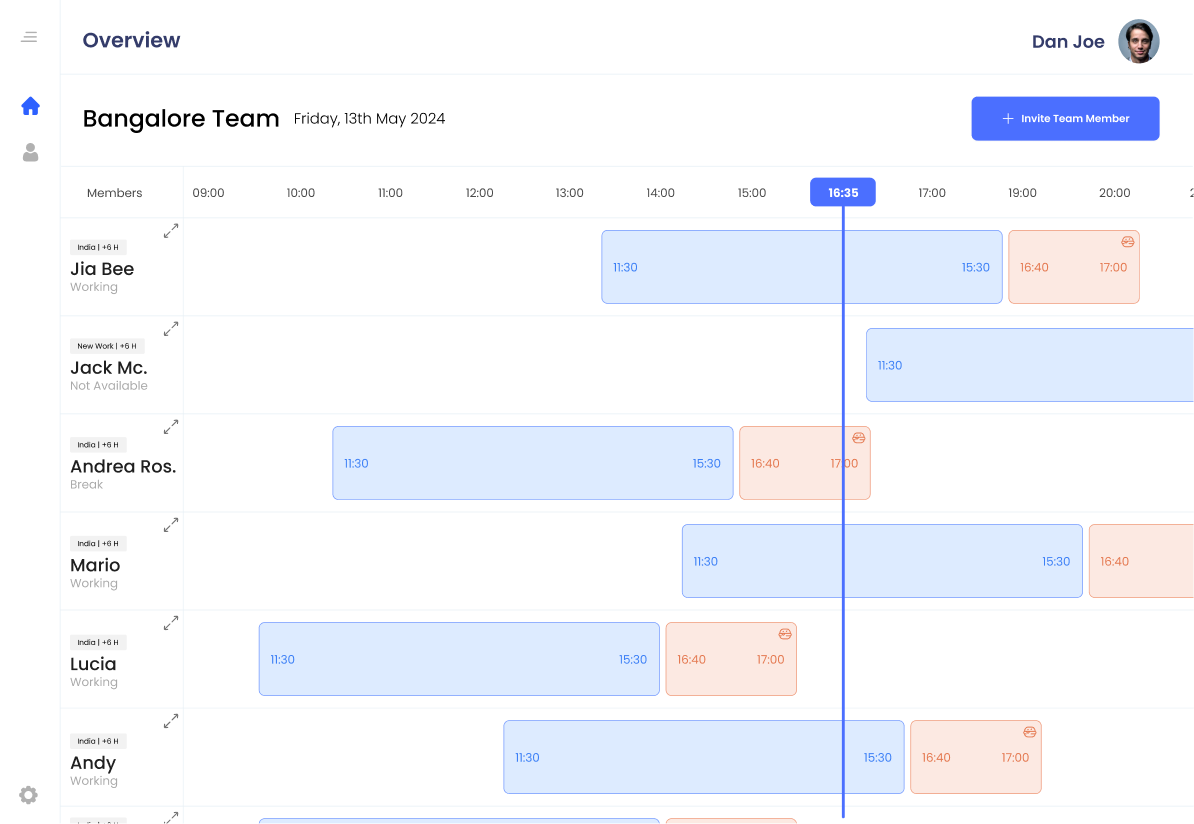Open the settings gear icon
Screen dimensions: 1194x824
pos(29,795)
